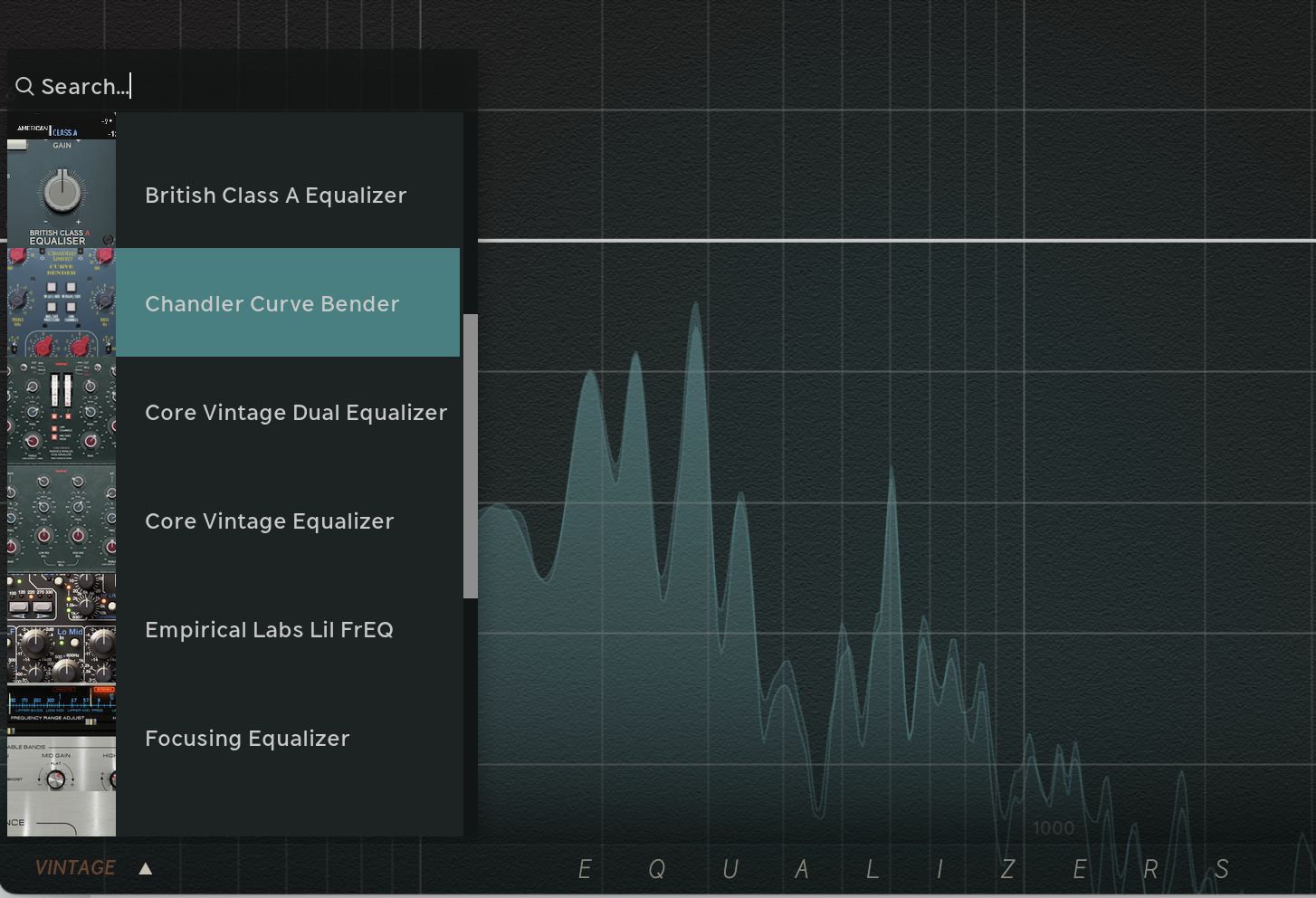1316x898 pixels.
Task: Choose Core Vintage Dual Equalizer entry
Action: tap(295, 412)
